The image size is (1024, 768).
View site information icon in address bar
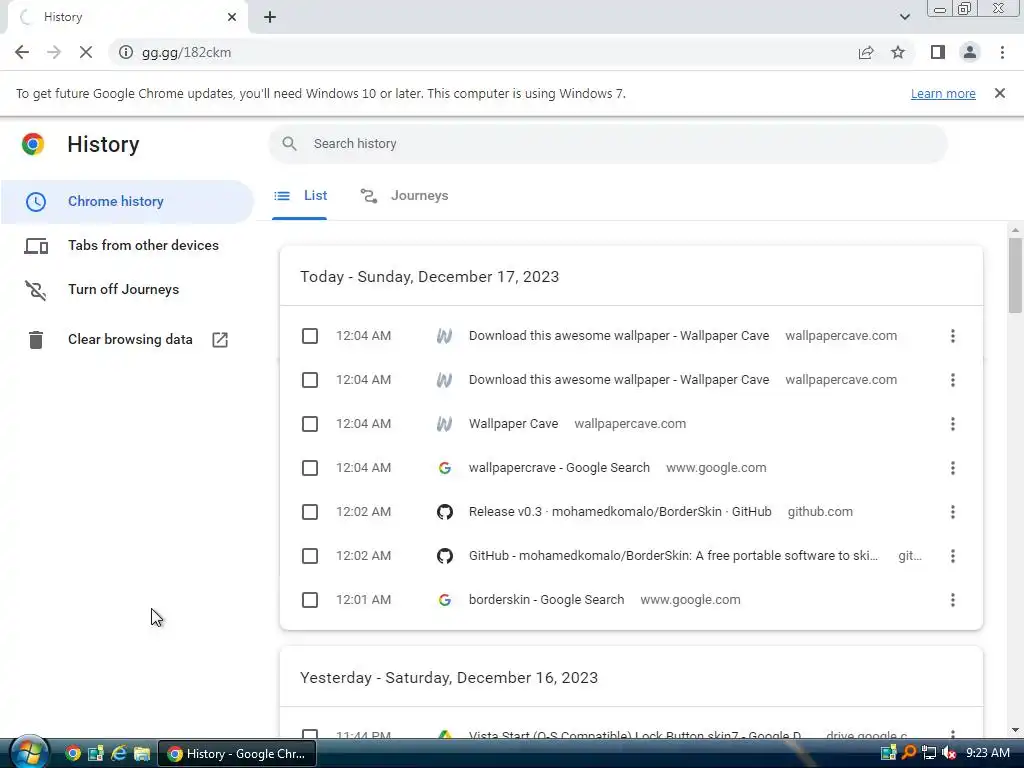click(x=125, y=52)
